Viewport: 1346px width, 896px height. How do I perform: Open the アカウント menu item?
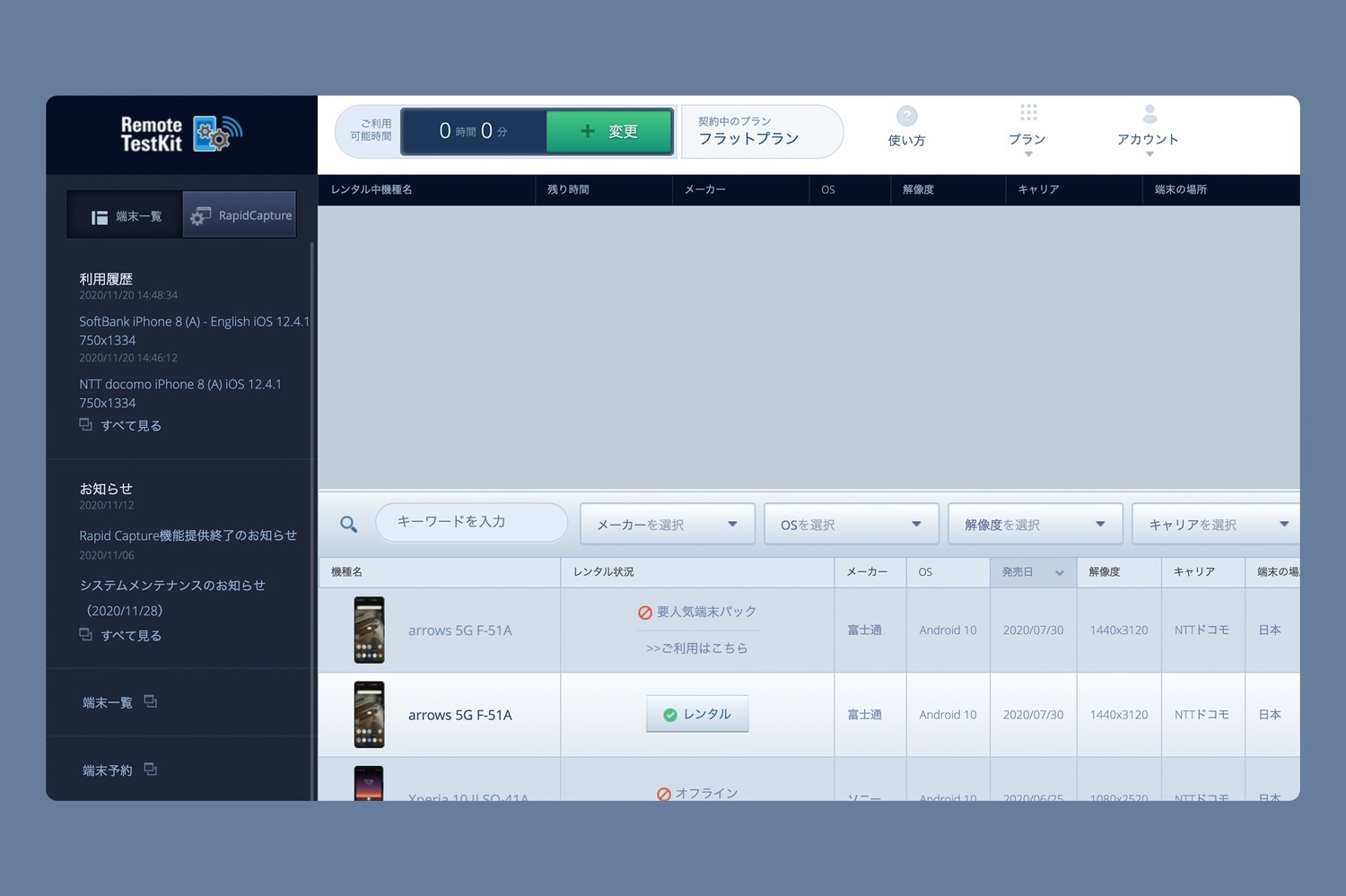(x=1148, y=130)
